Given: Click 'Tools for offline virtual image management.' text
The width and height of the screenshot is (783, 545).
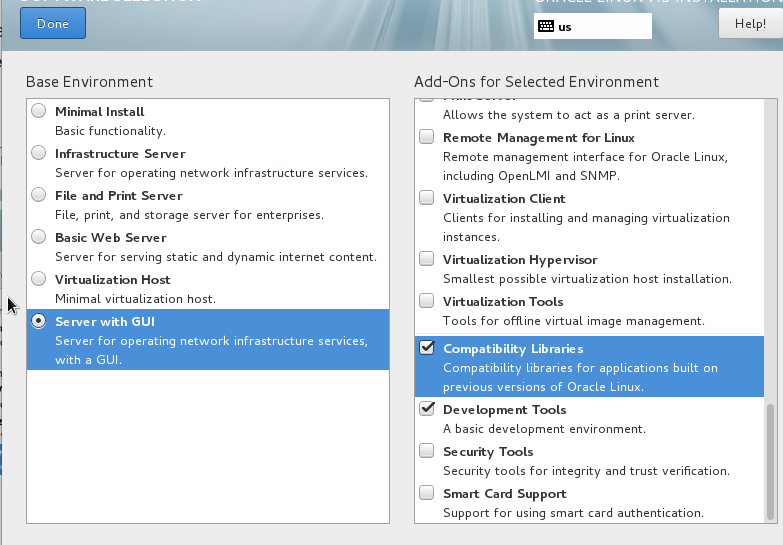Looking at the screenshot, I should click(574, 321).
